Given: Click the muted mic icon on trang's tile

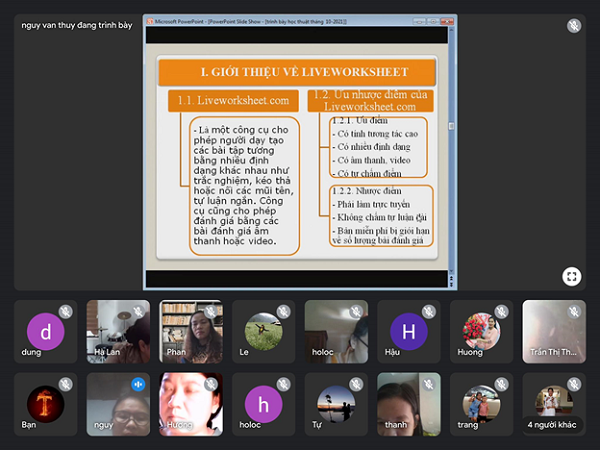Looking at the screenshot, I should pos(502,384).
